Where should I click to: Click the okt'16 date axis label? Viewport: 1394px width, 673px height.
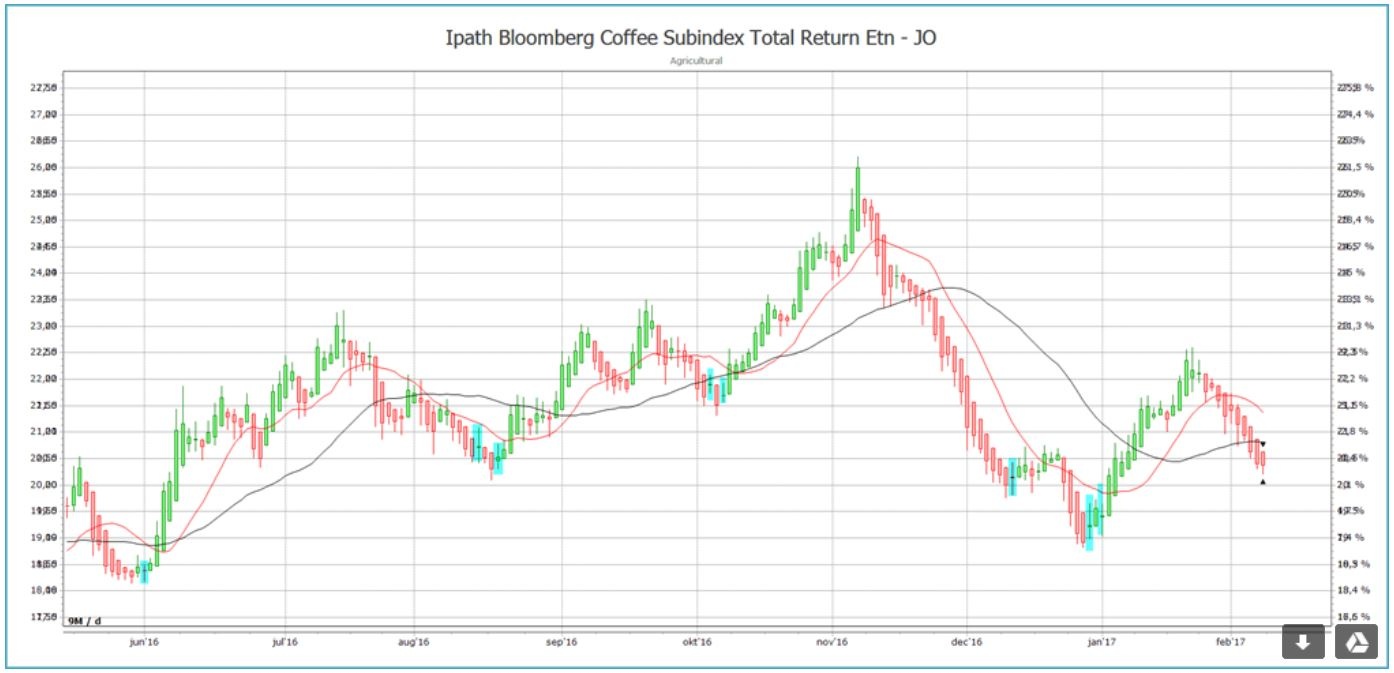pos(697,642)
